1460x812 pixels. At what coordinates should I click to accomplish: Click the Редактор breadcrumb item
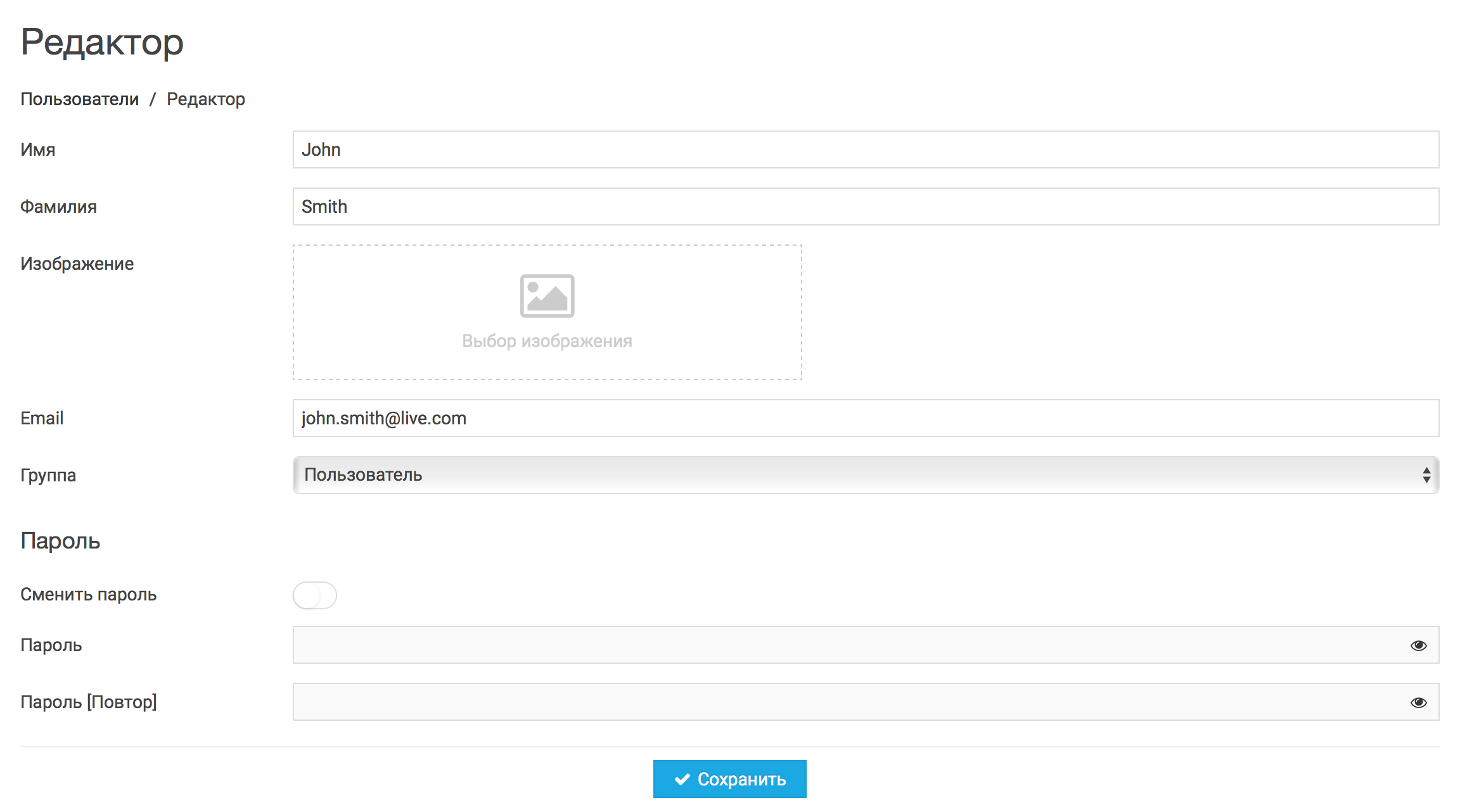205,99
